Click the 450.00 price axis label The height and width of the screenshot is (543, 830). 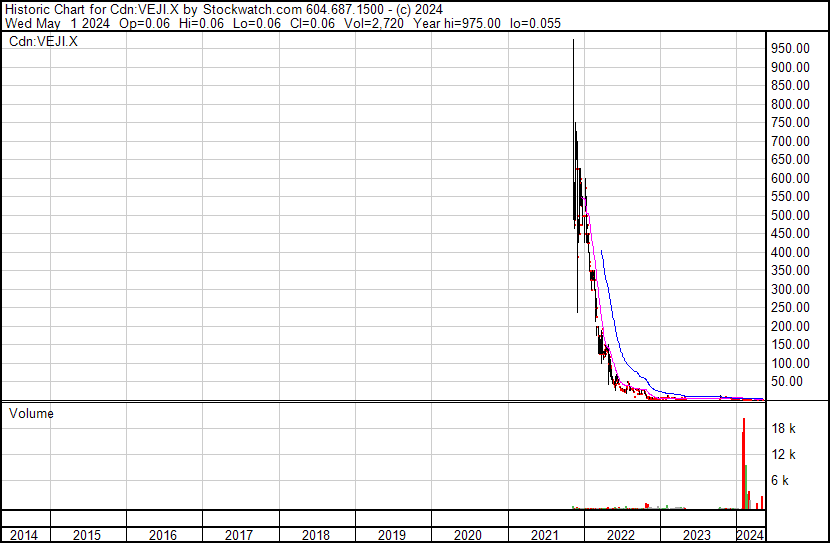click(x=790, y=233)
